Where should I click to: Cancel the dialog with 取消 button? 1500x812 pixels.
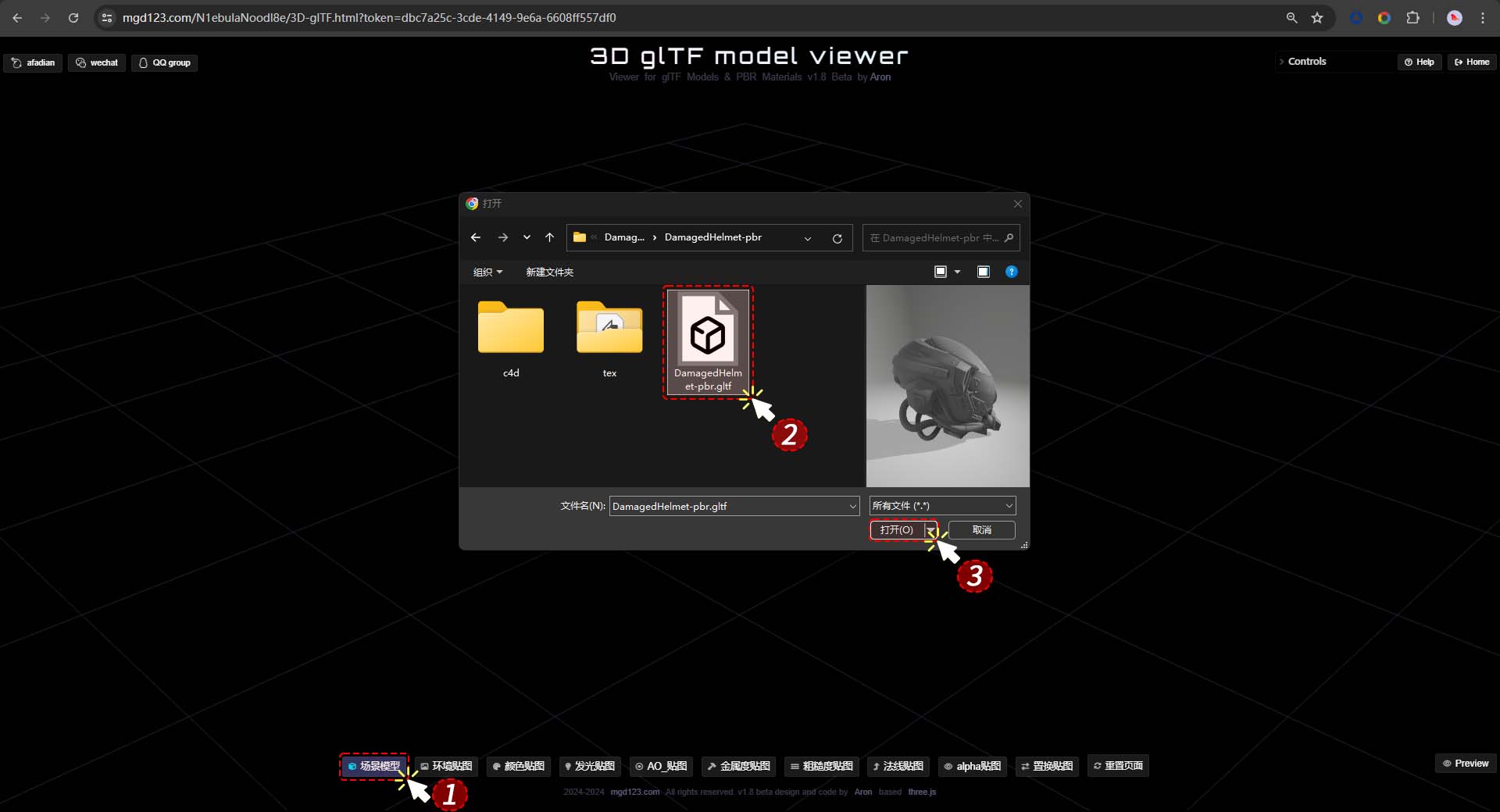coord(981,530)
